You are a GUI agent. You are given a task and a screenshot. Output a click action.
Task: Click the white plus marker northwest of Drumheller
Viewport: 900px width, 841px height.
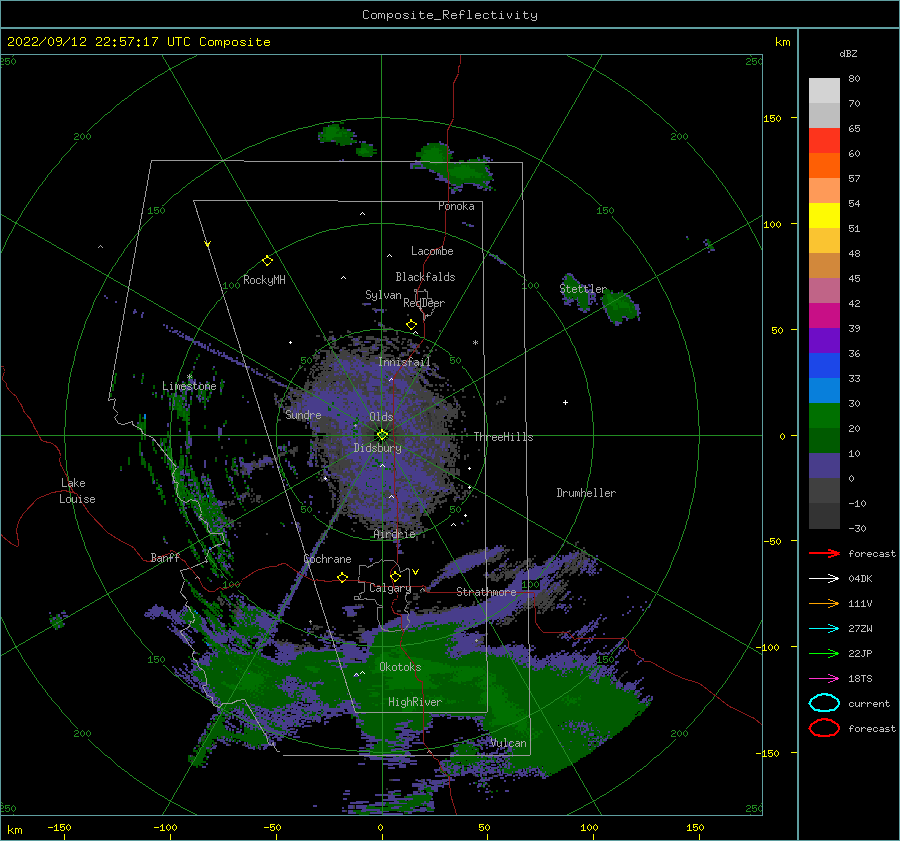565,402
